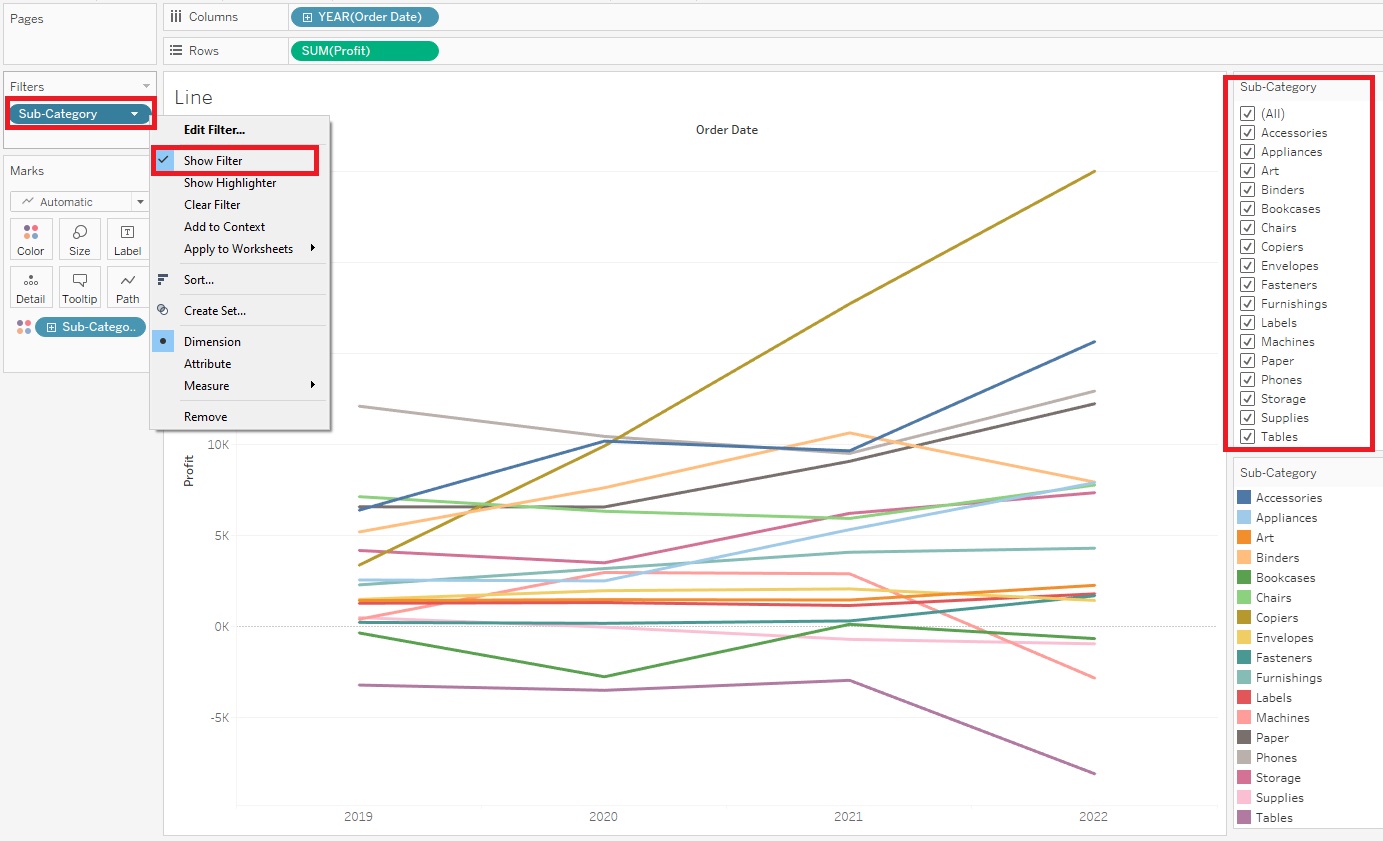Click the Columns shelf icon
Viewport: 1383px width, 841px height.
coord(176,17)
